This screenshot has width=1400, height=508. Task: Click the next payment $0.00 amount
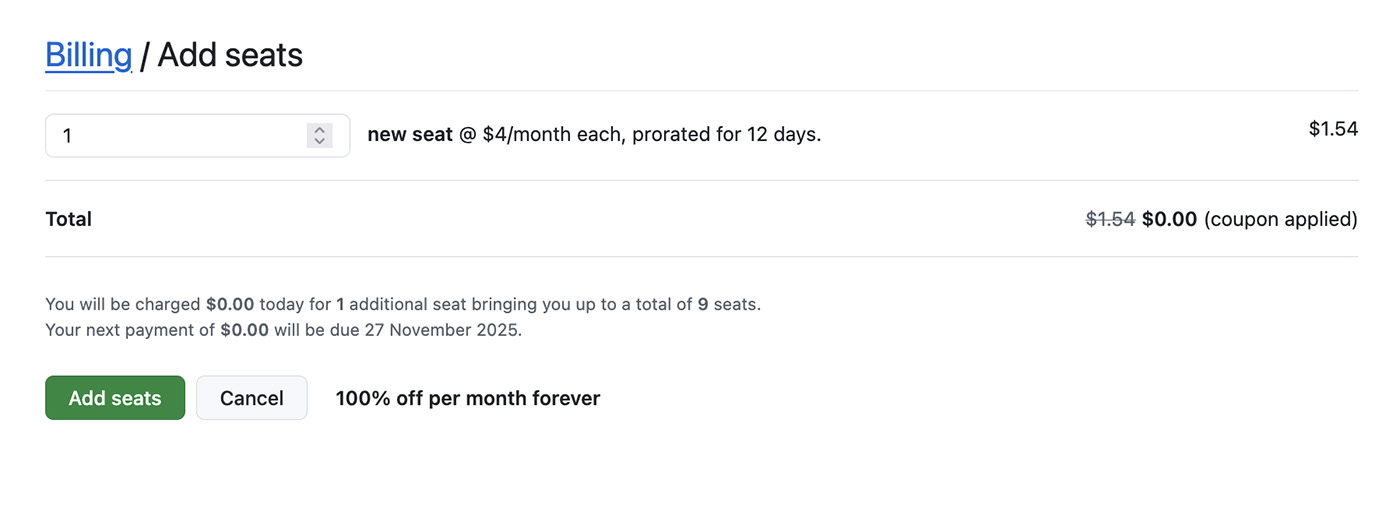point(244,329)
